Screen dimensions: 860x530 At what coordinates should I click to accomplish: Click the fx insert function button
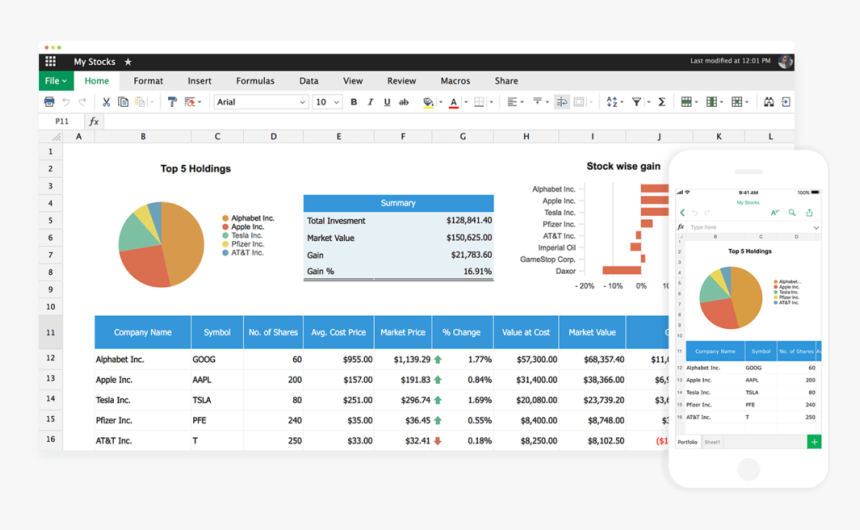tap(94, 121)
